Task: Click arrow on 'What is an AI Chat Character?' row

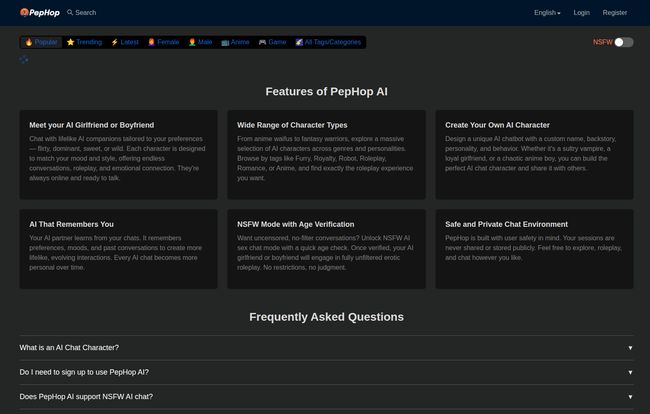Action: pyautogui.click(x=630, y=348)
